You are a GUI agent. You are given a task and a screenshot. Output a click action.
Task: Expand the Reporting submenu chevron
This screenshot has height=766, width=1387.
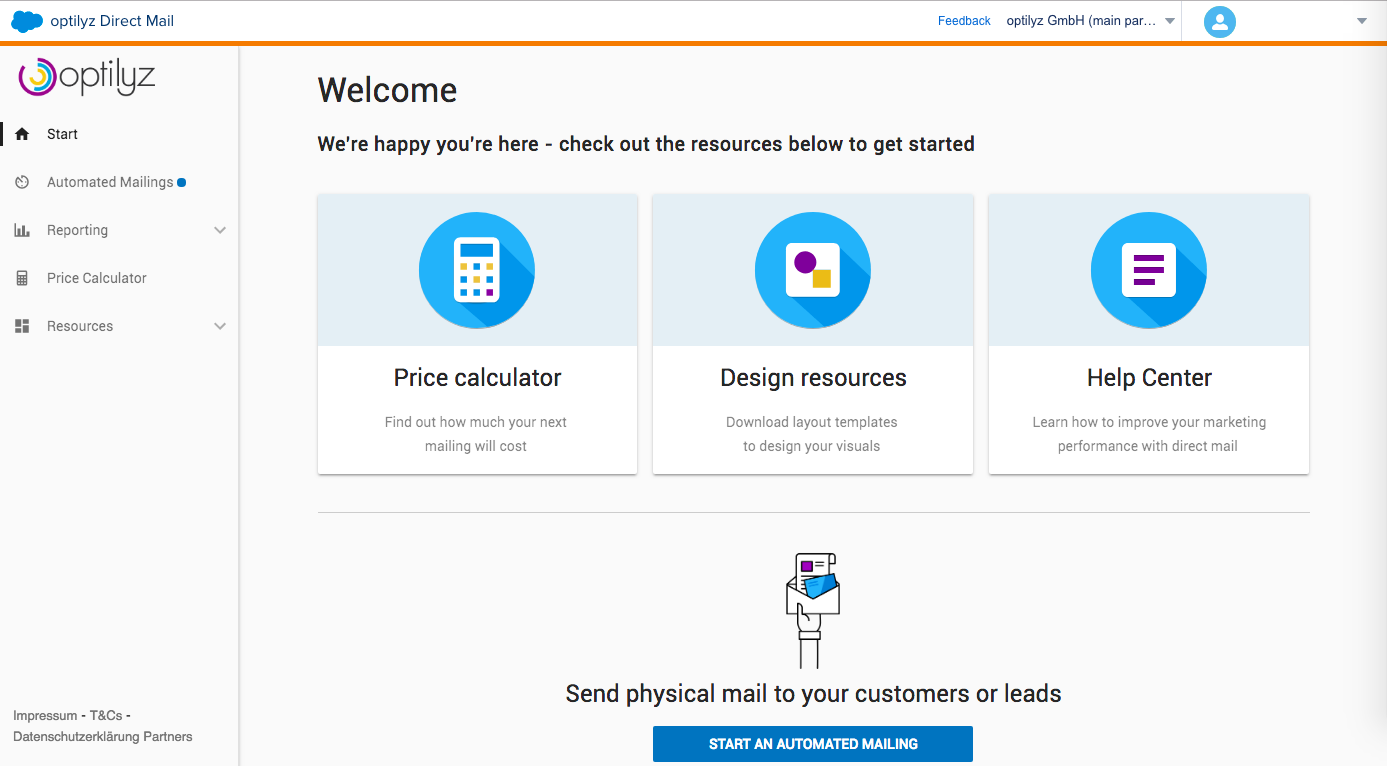(x=220, y=230)
